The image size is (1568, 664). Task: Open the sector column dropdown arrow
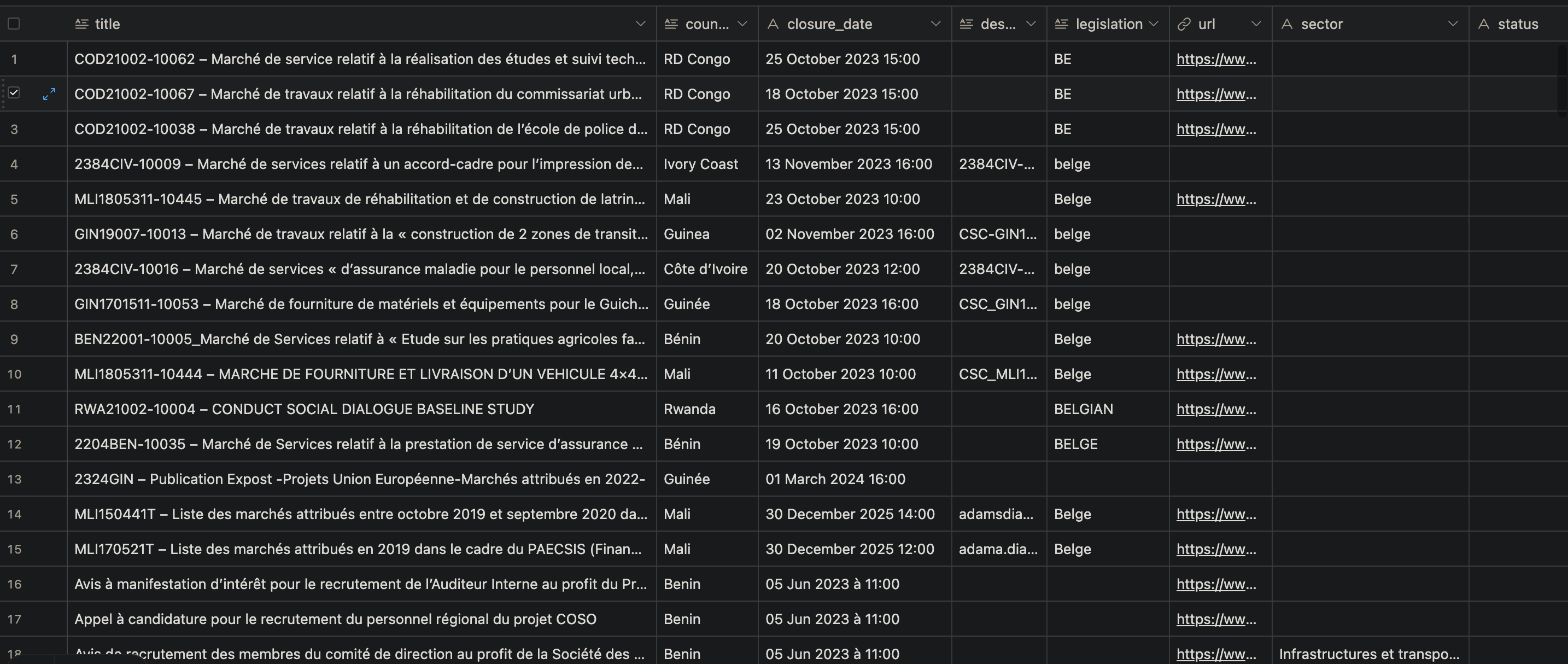click(1453, 24)
